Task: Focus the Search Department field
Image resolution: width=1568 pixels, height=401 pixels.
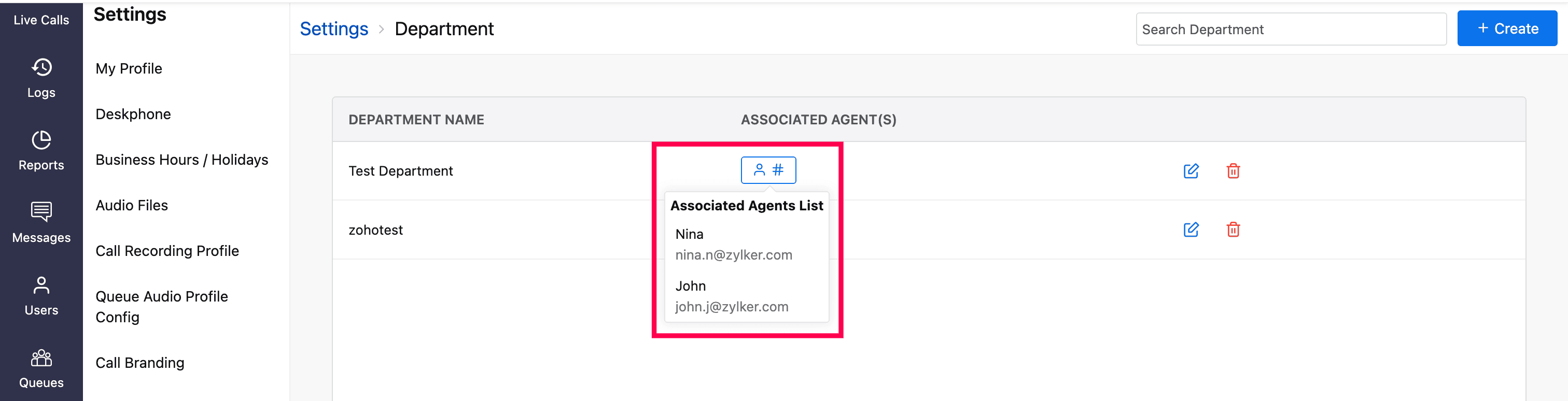Action: pyautogui.click(x=1290, y=29)
